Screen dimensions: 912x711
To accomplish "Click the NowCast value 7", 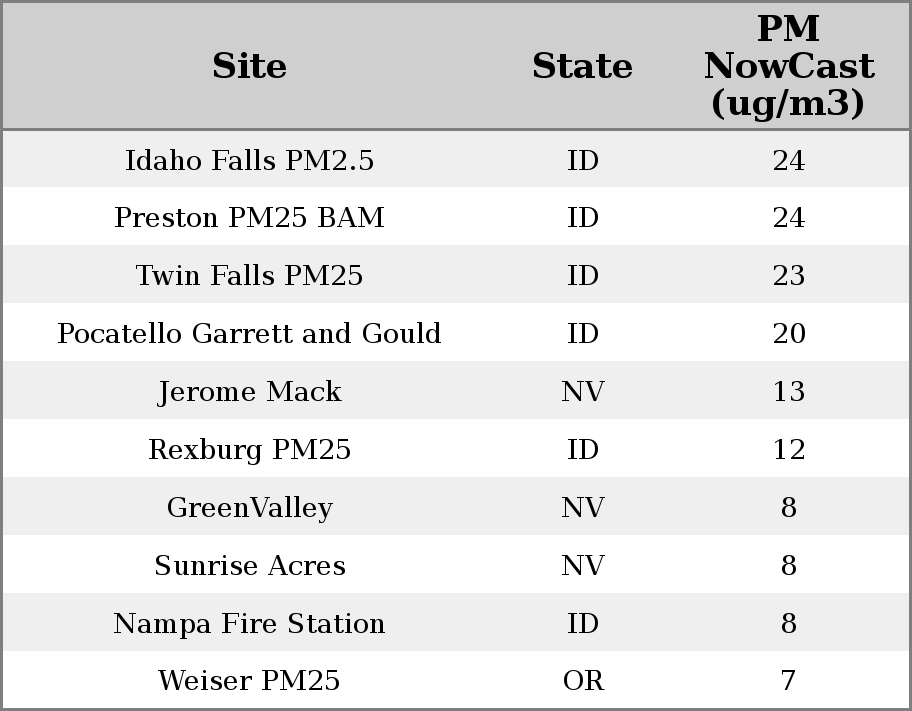I will pyautogui.click(x=789, y=681).
